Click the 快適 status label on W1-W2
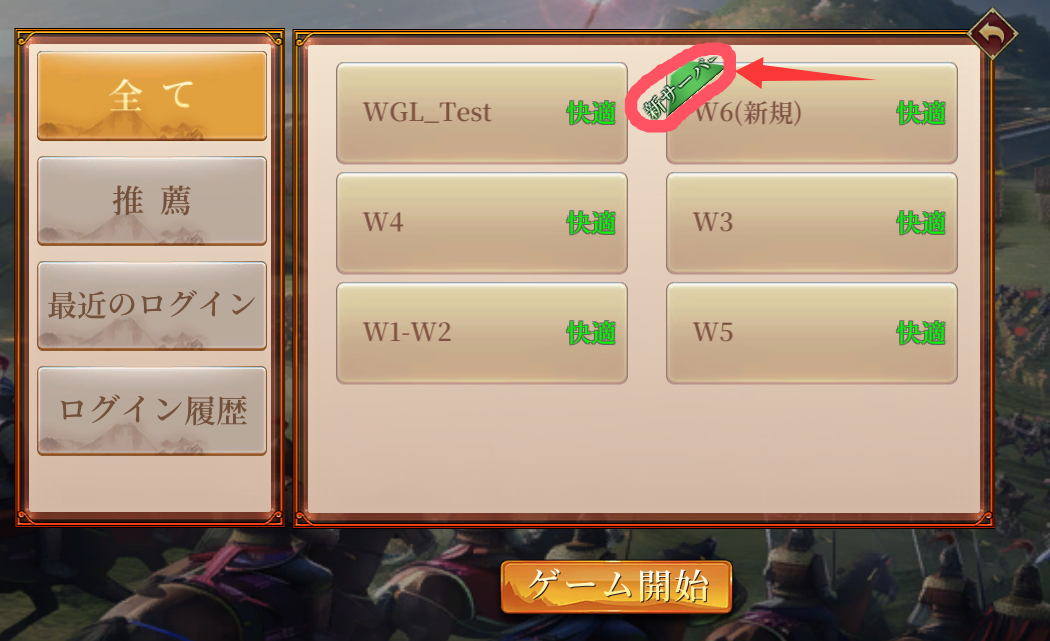Viewport: 1050px width, 641px height. [591, 332]
